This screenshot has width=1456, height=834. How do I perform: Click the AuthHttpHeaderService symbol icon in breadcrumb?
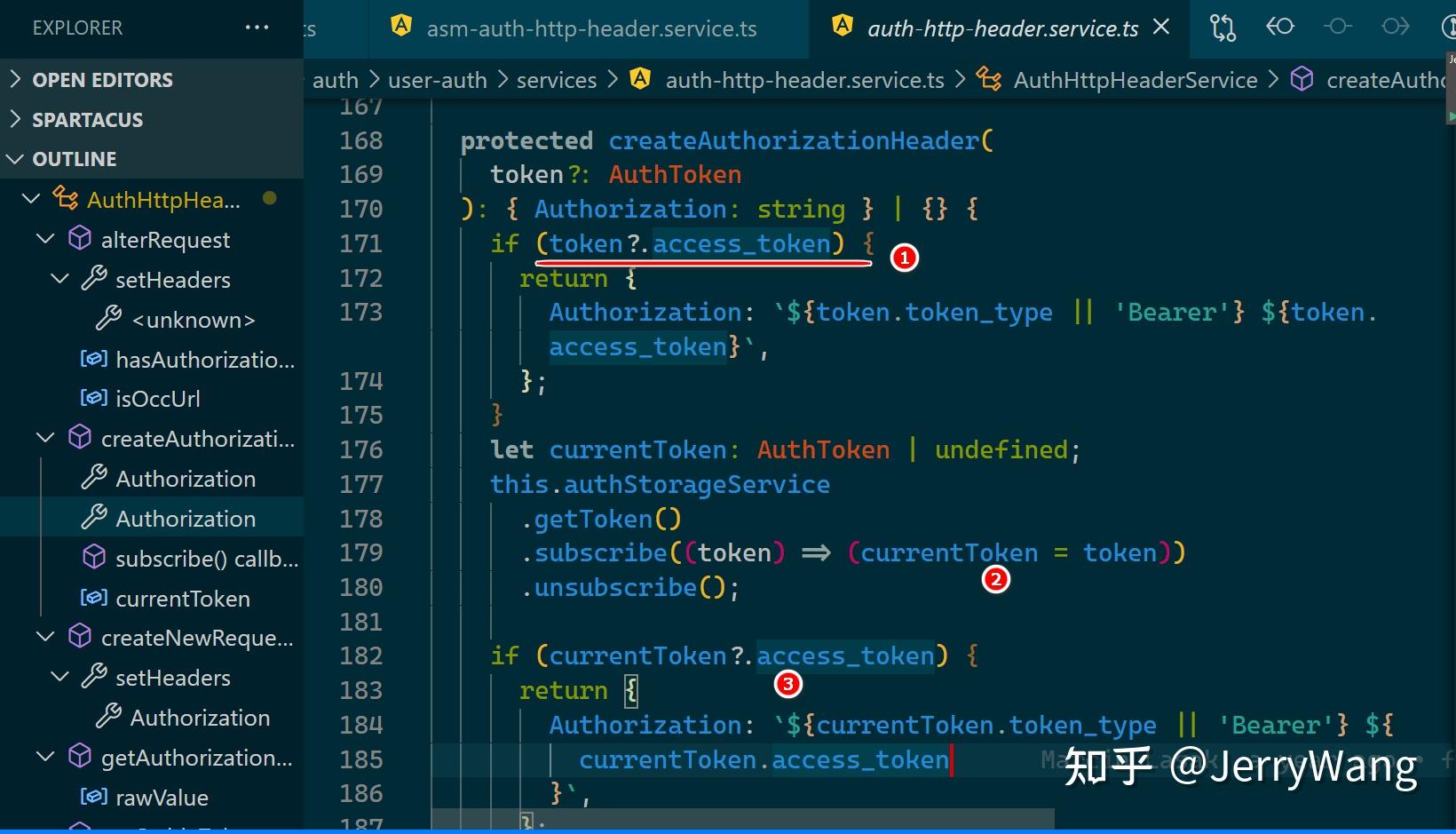pos(988,79)
